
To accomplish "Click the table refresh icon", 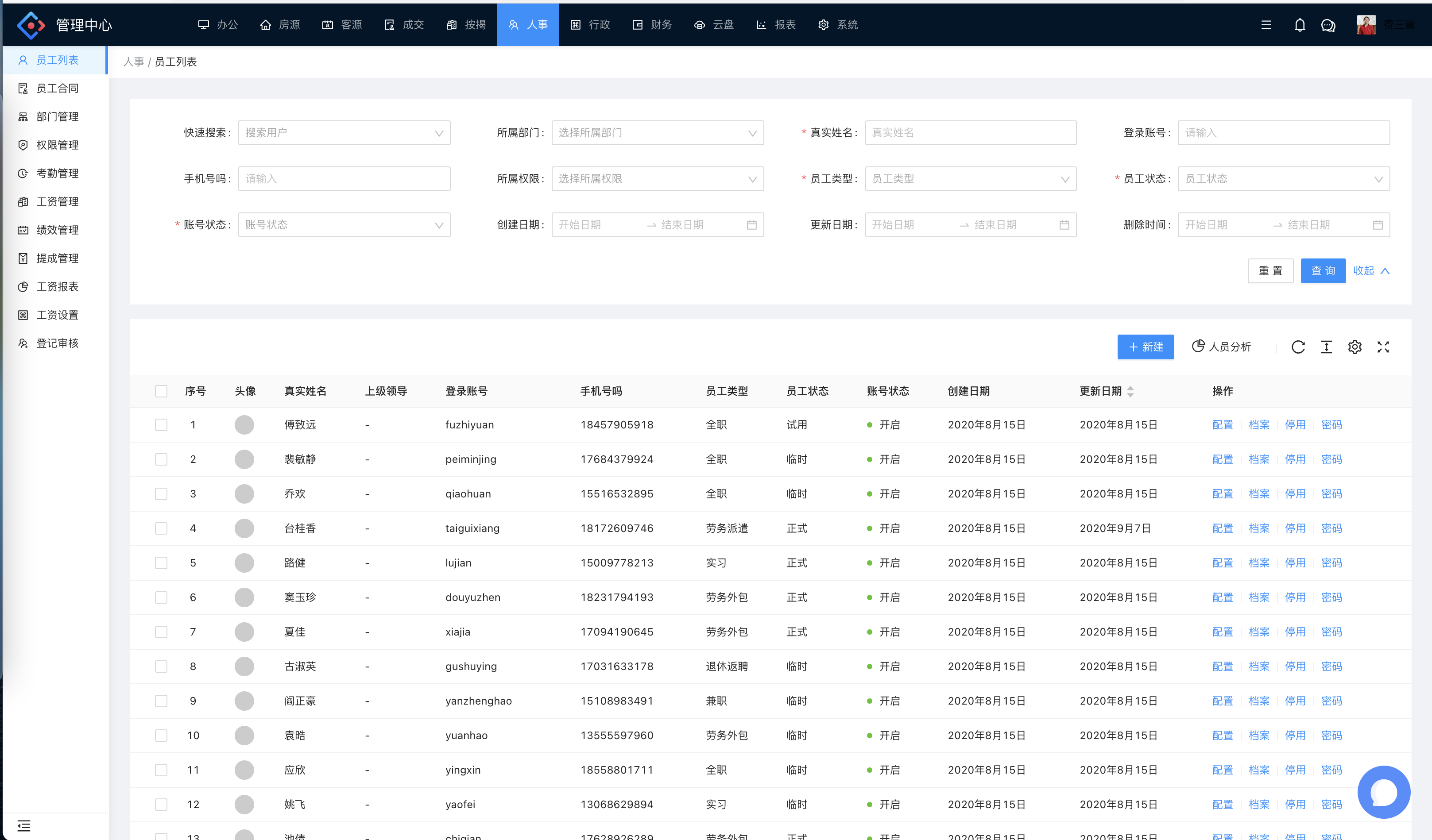I will [1298, 347].
